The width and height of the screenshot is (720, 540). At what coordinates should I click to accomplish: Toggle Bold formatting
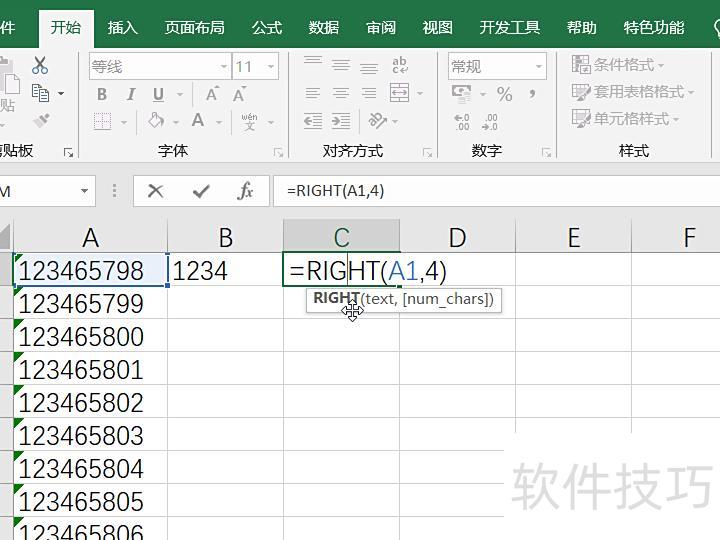click(x=102, y=95)
